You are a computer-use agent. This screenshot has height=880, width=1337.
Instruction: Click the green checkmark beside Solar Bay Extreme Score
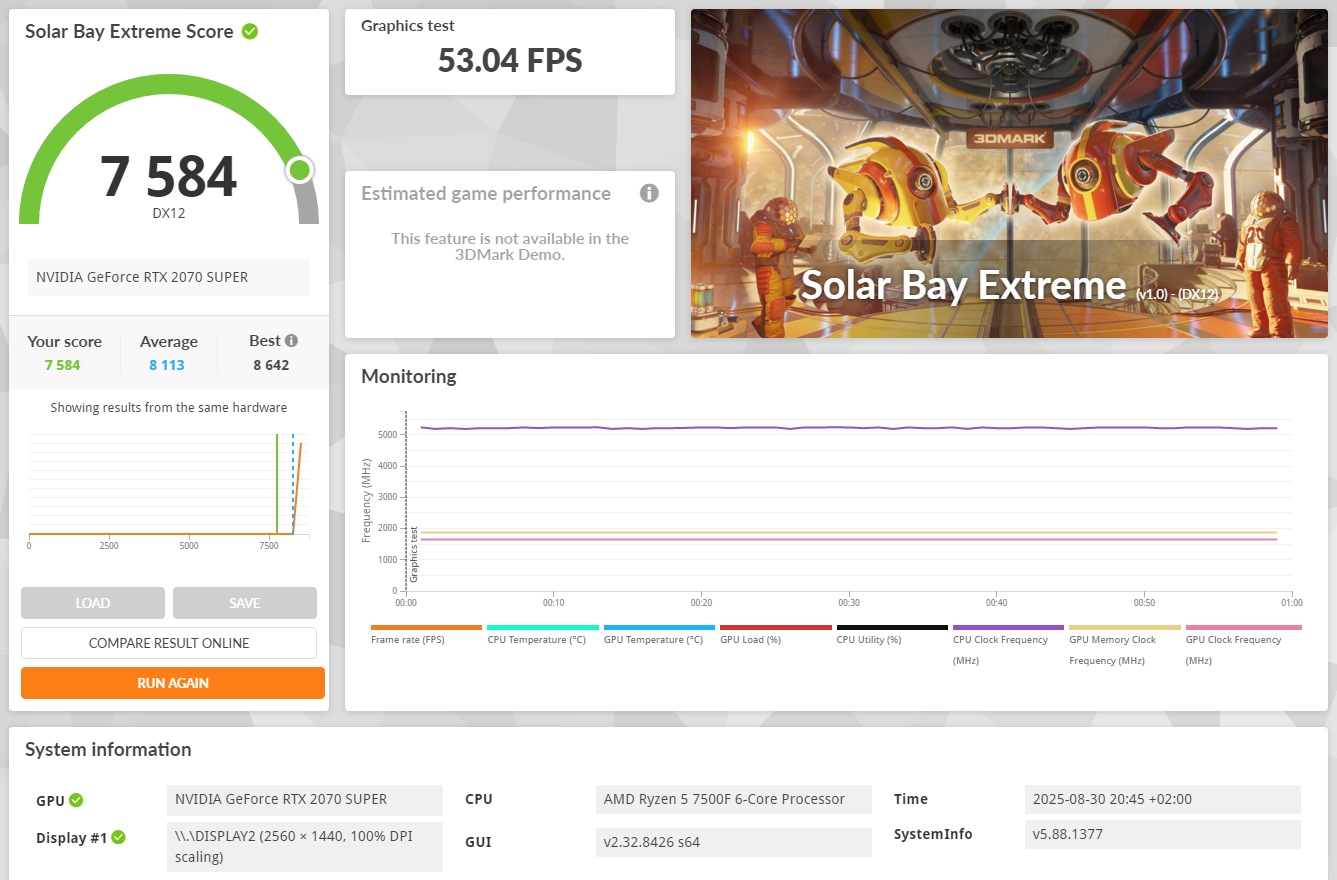tap(250, 32)
